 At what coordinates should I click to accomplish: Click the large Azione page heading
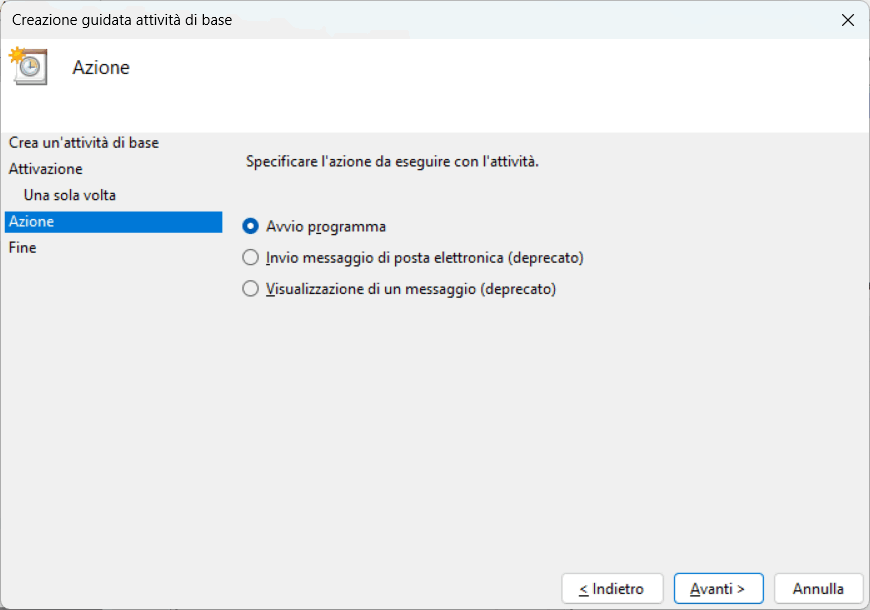click(x=101, y=68)
